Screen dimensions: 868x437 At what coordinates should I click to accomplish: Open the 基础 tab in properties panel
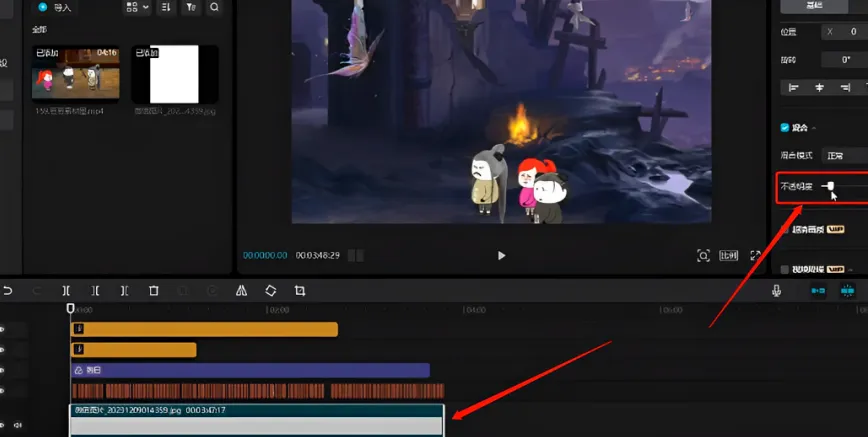[814, 6]
